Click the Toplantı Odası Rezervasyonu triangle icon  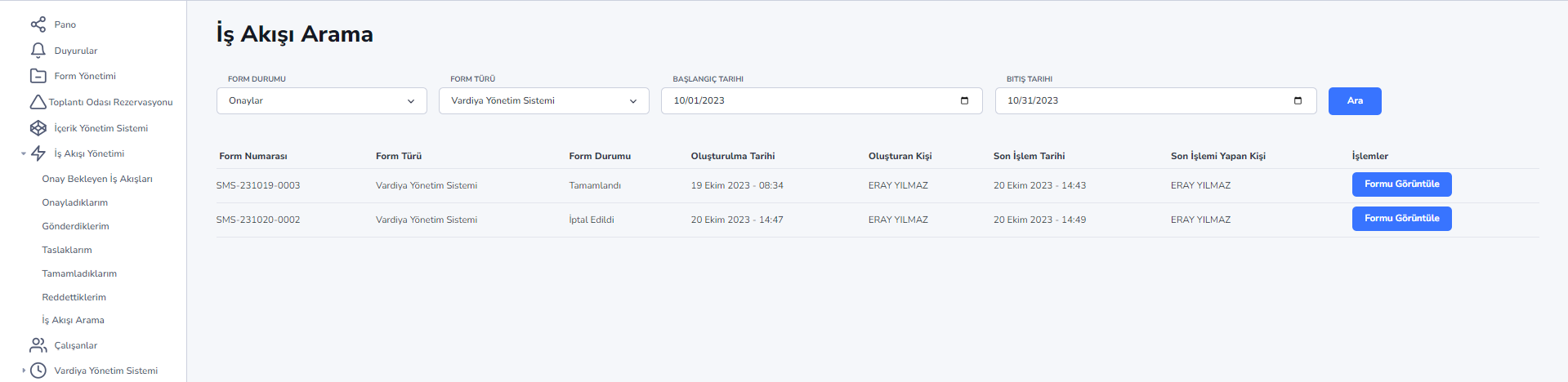click(x=38, y=102)
